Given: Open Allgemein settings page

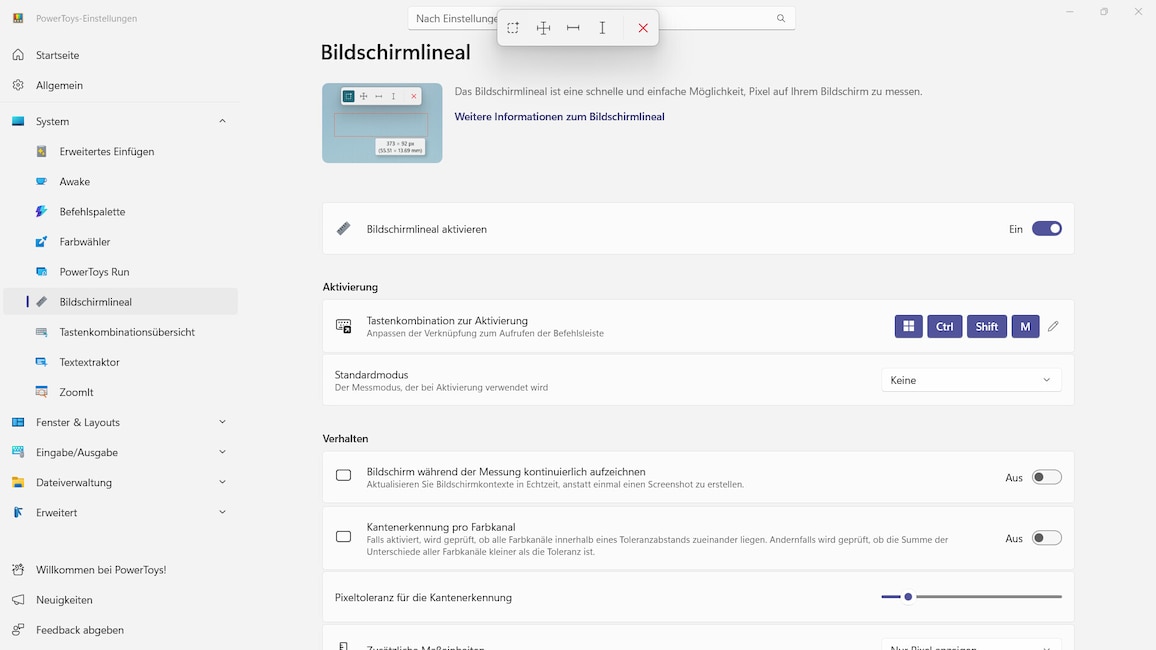Looking at the screenshot, I should (121, 85).
